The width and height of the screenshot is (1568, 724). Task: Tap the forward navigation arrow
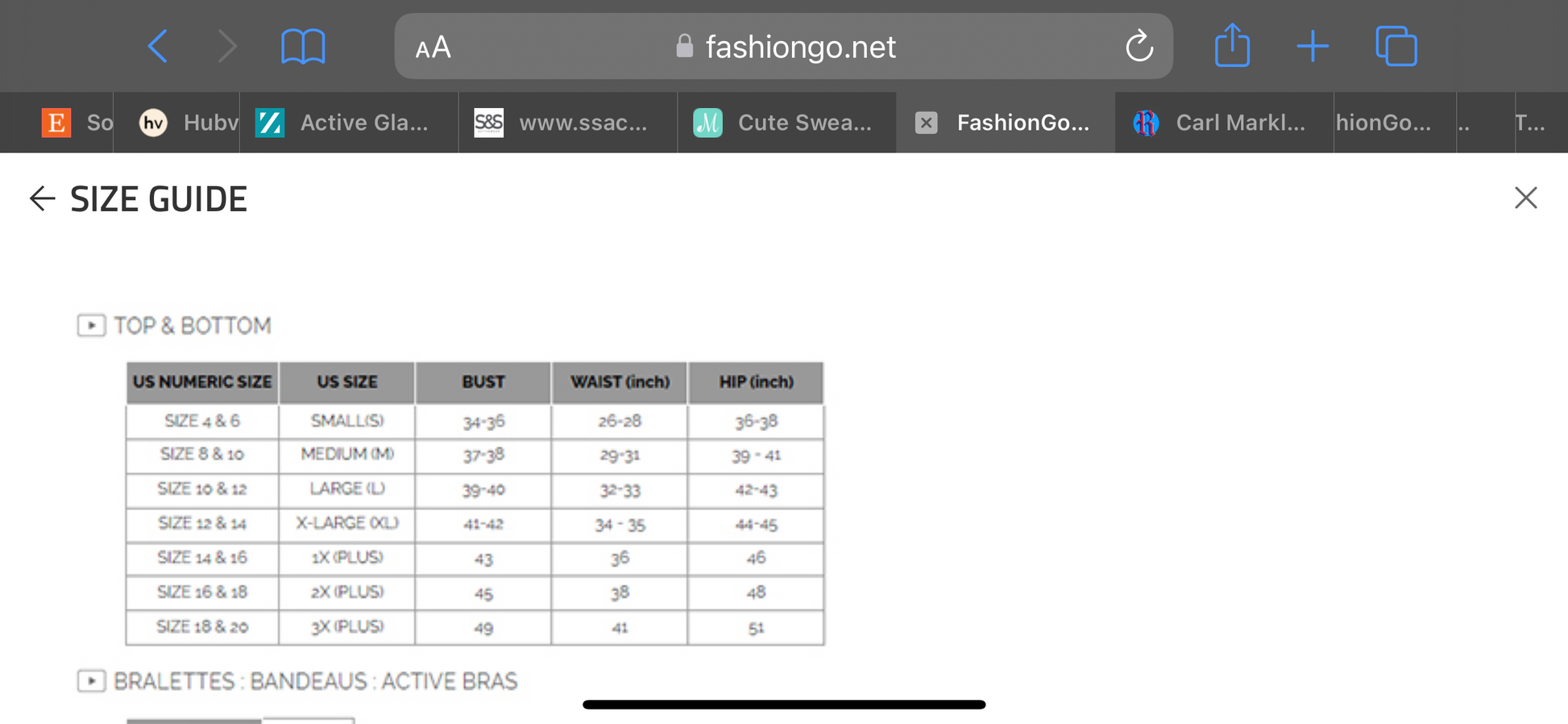tap(228, 46)
